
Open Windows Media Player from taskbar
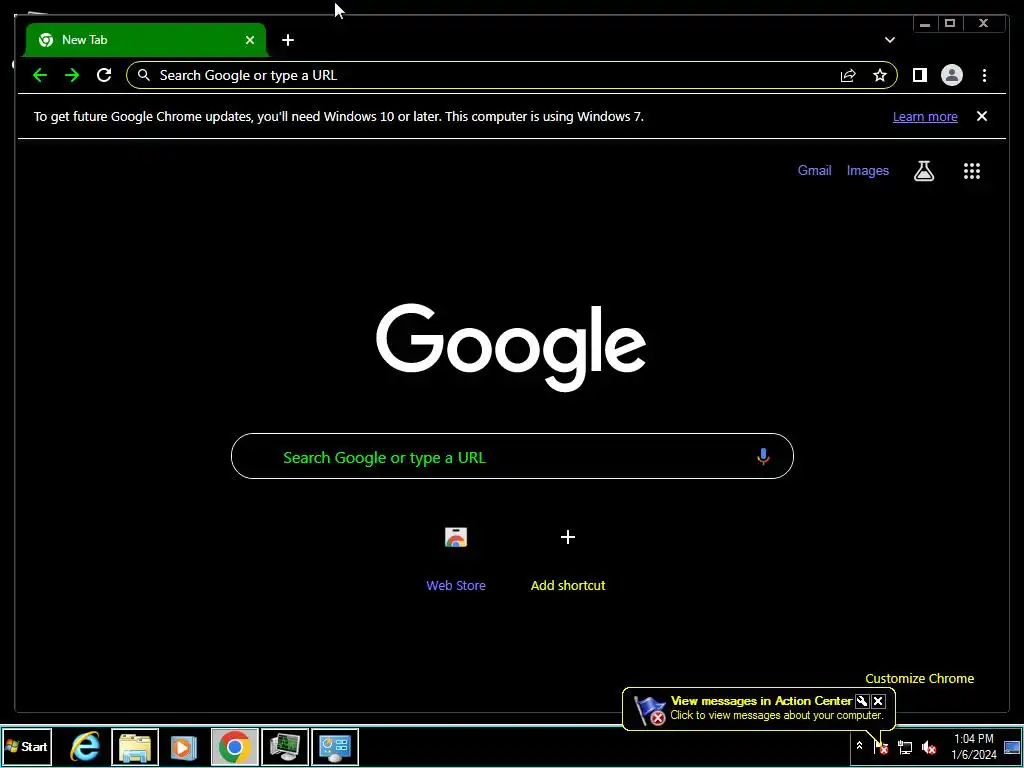[184, 746]
